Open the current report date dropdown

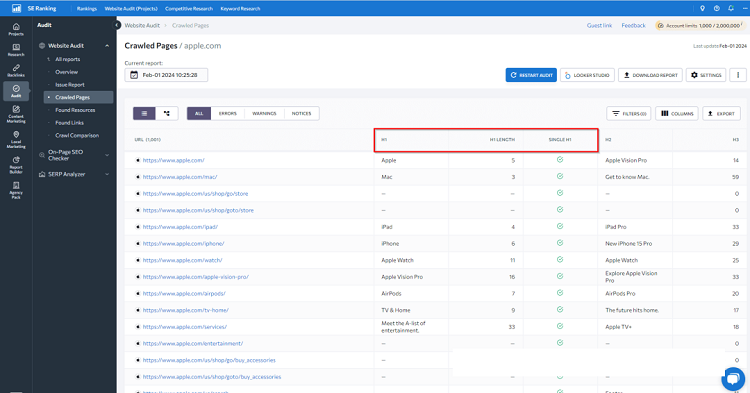click(x=166, y=75)
